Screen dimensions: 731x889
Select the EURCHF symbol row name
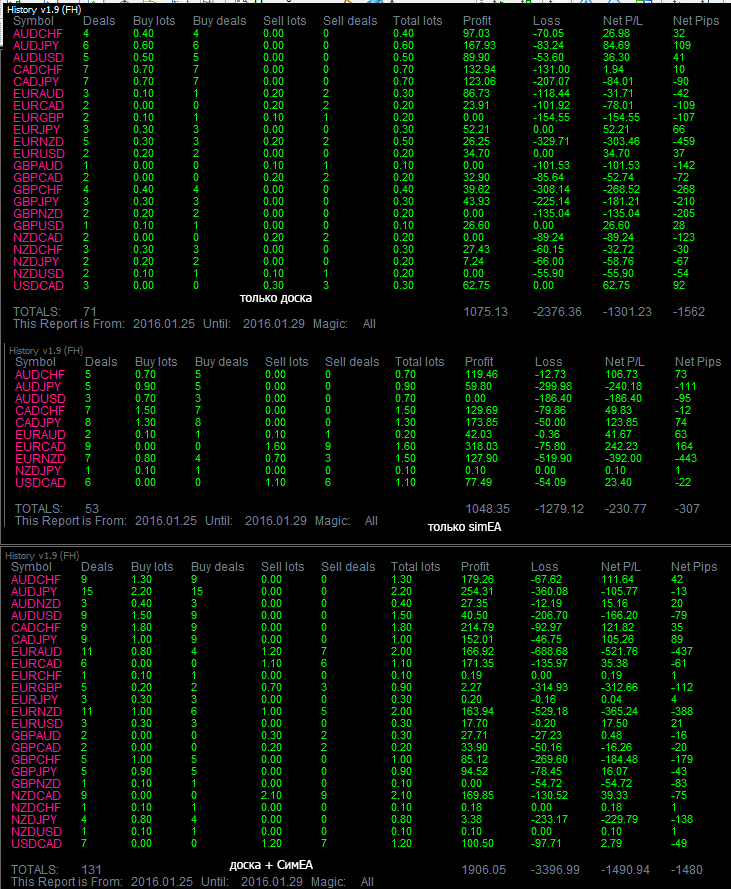click(x=36, y=676)
